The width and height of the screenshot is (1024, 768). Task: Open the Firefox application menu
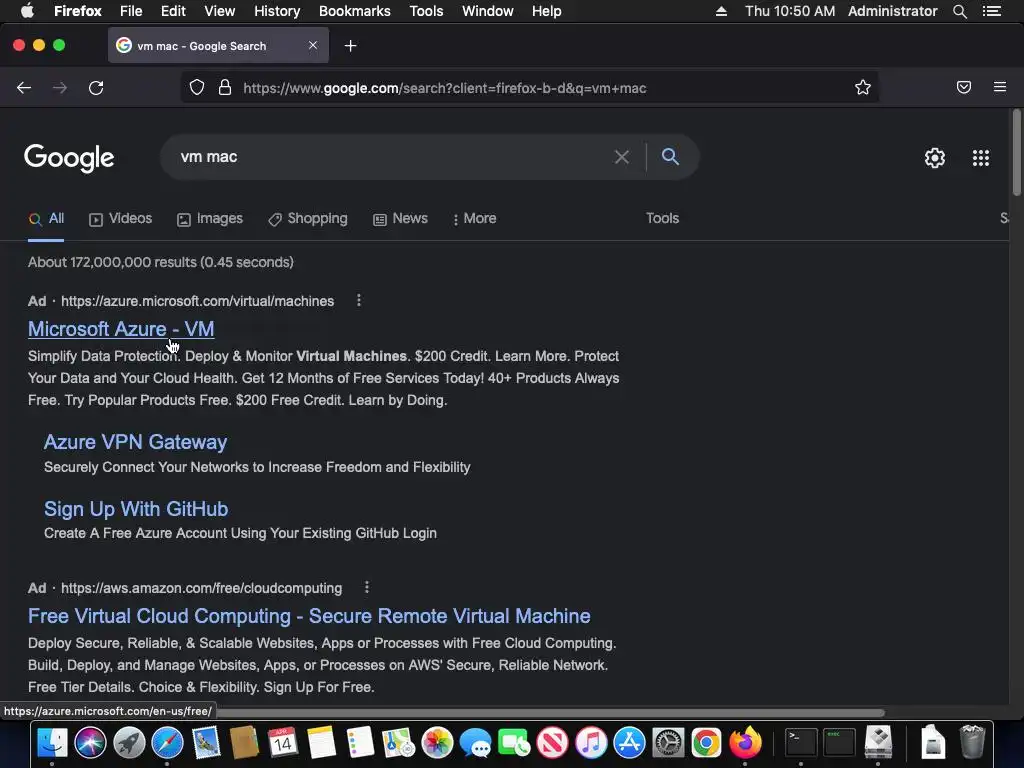[78, 11]
